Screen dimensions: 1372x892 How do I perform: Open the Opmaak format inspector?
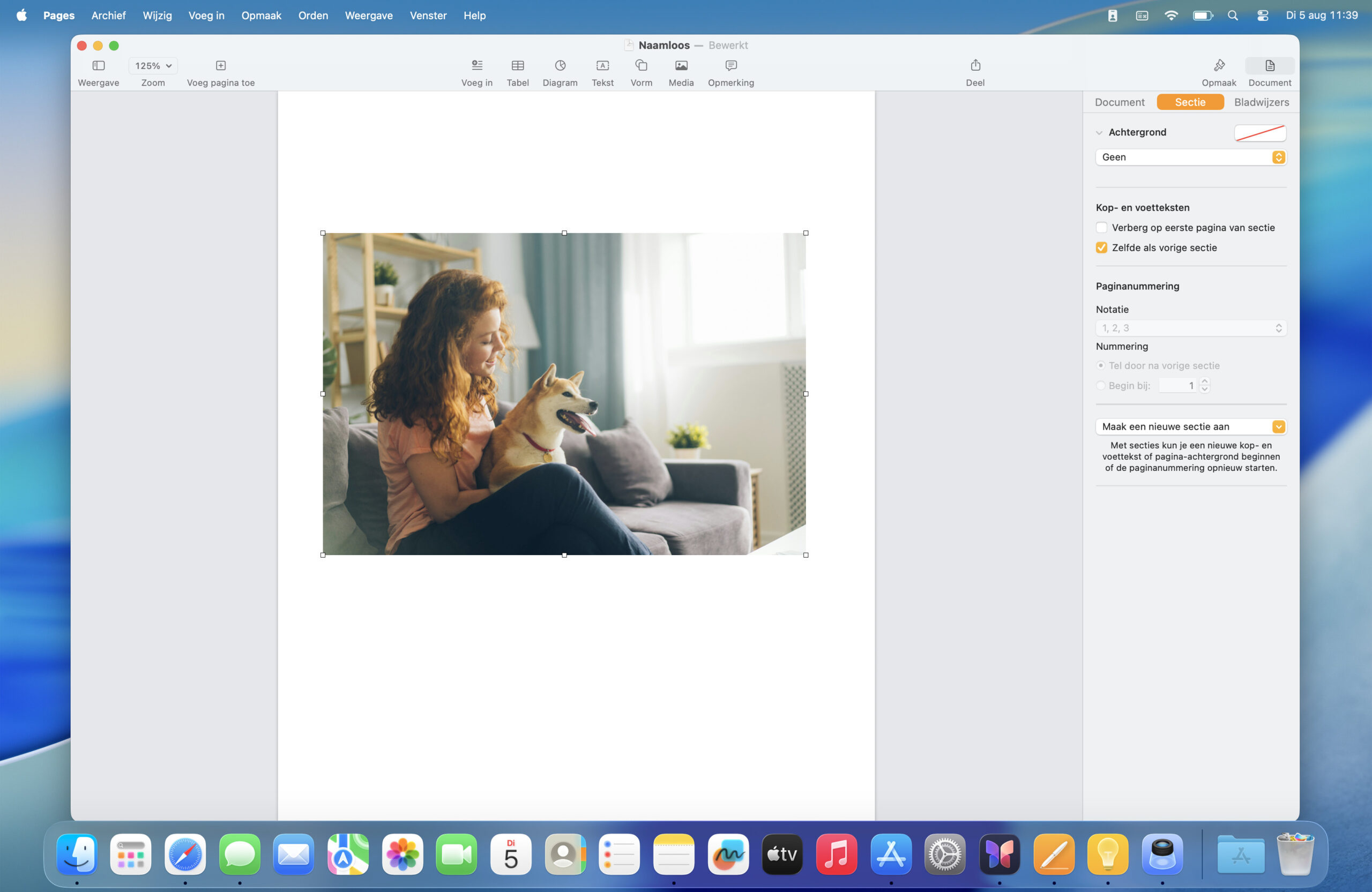[x=1218, y=66]
